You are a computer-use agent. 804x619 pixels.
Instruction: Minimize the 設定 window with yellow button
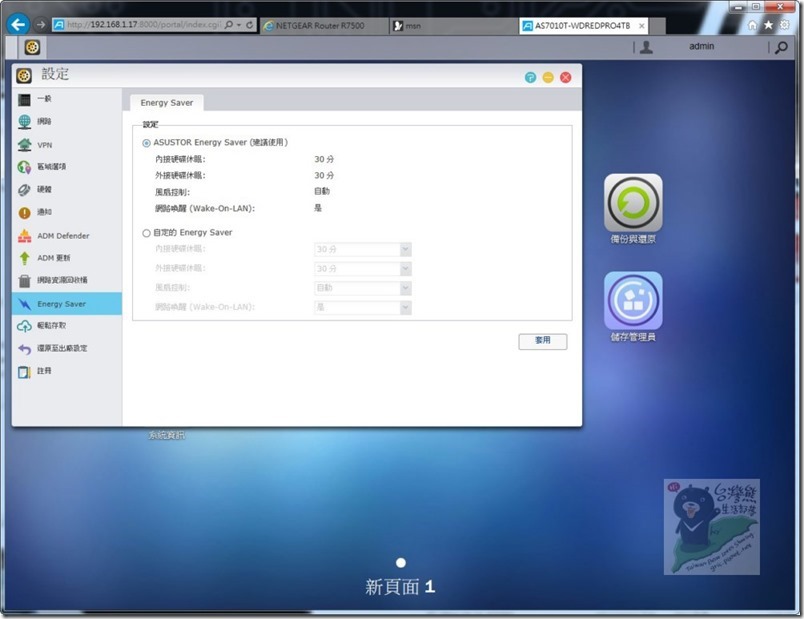click(548, 77)
